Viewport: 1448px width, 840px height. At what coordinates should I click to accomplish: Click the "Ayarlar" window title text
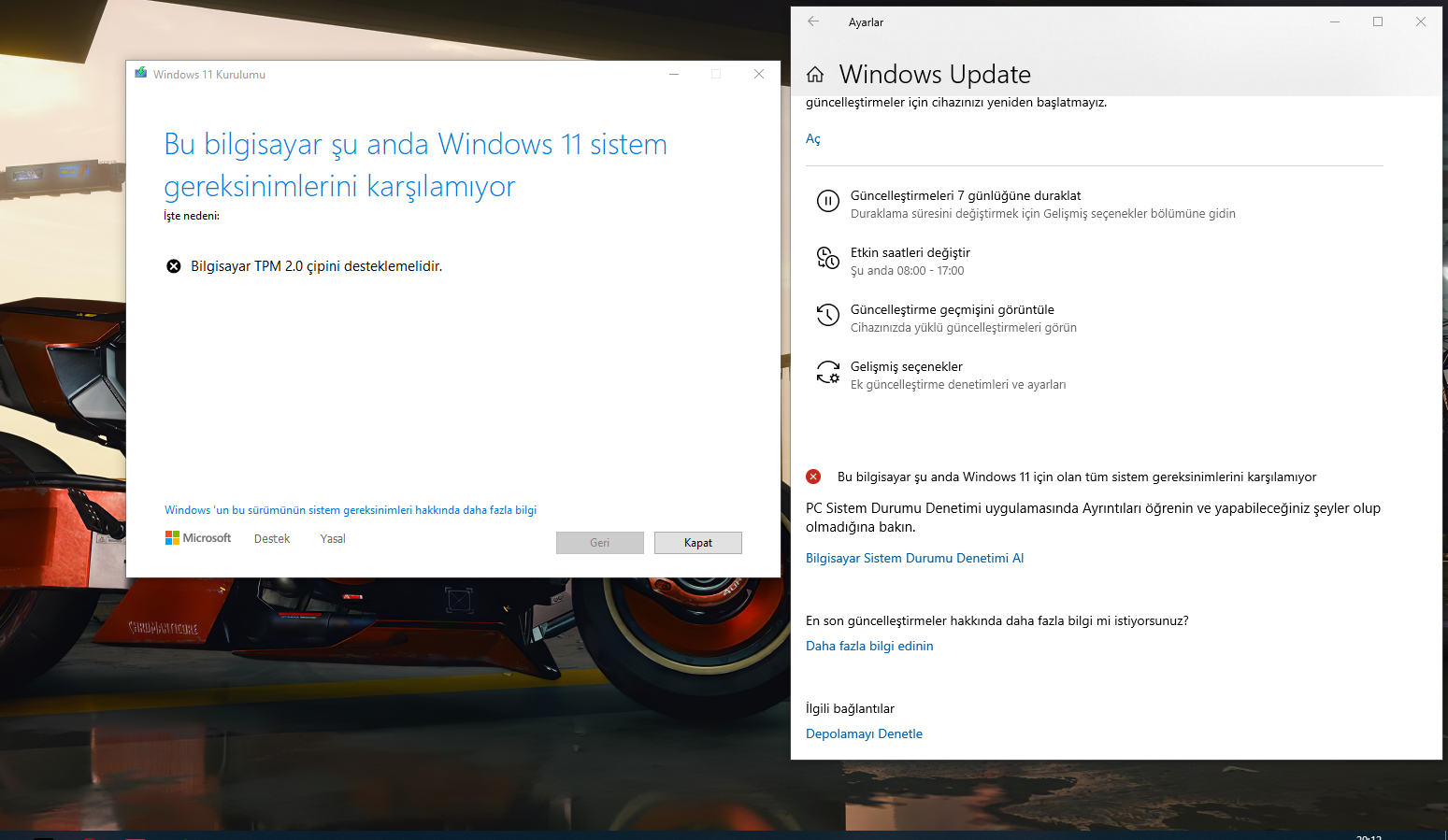[x=866, y=22]
